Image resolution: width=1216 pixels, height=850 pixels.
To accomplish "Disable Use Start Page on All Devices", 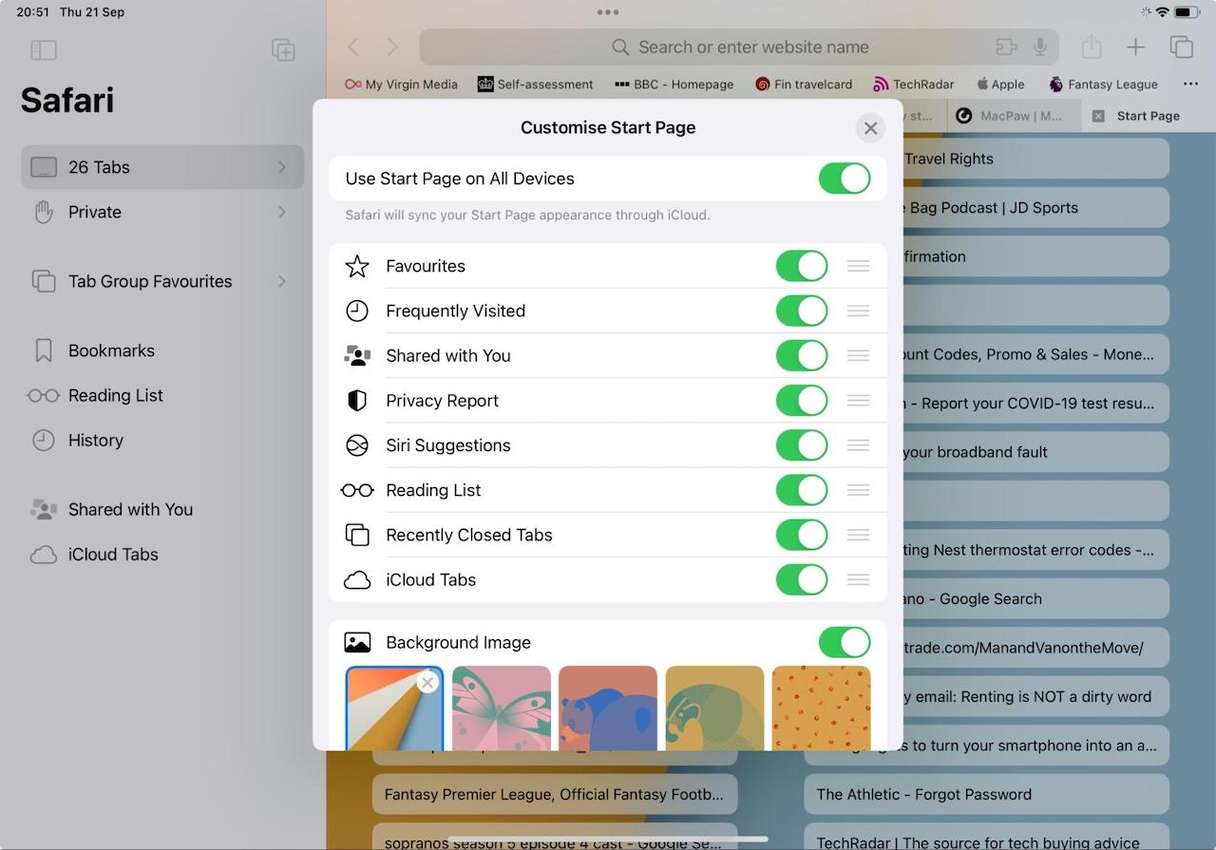I will click(x=844, y=179).
